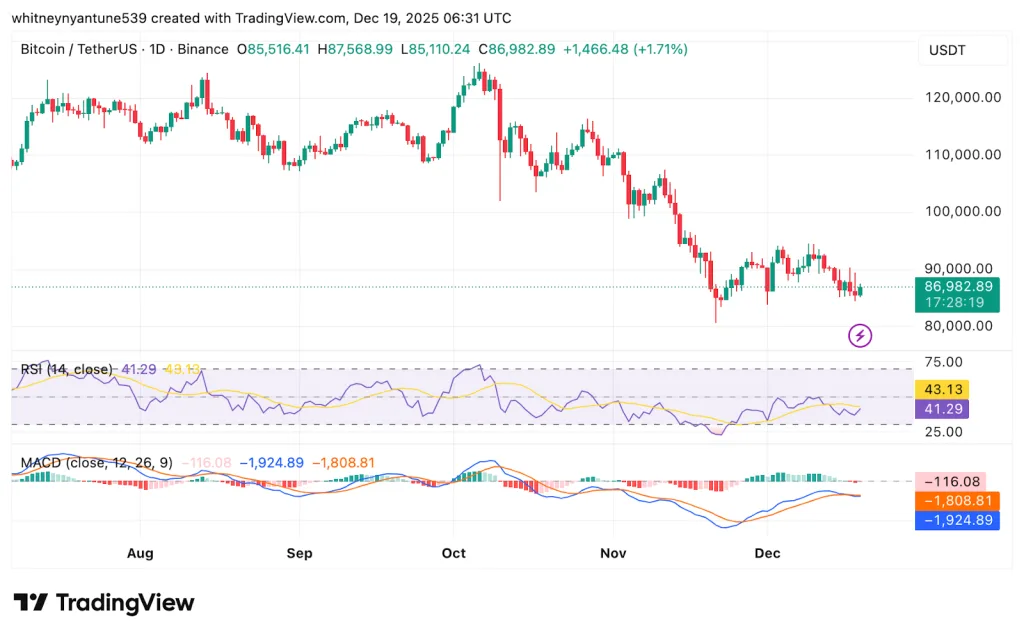Open the Bitcoin / TetherUS symbol selector

point(80,48)
